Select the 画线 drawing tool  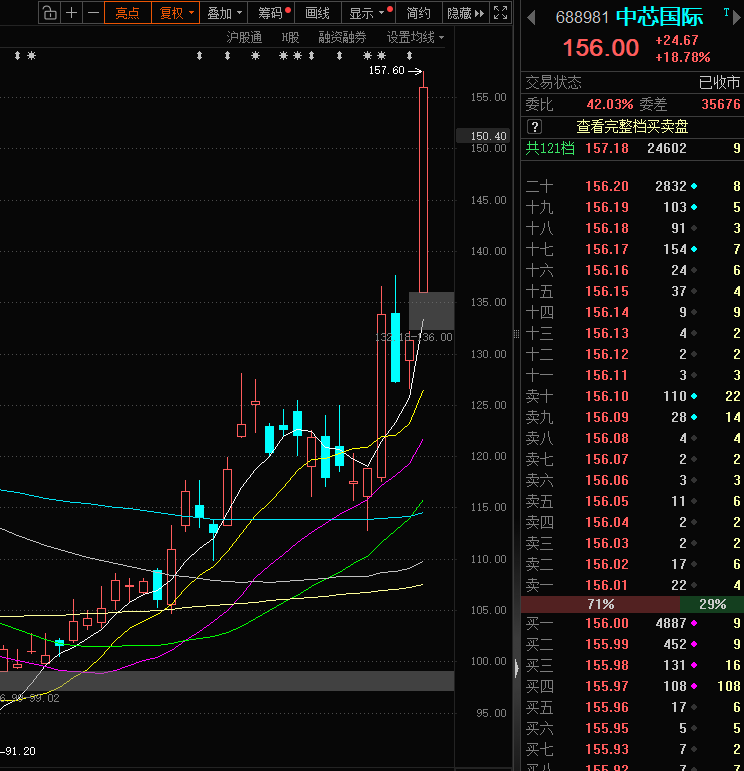[317, 13]
